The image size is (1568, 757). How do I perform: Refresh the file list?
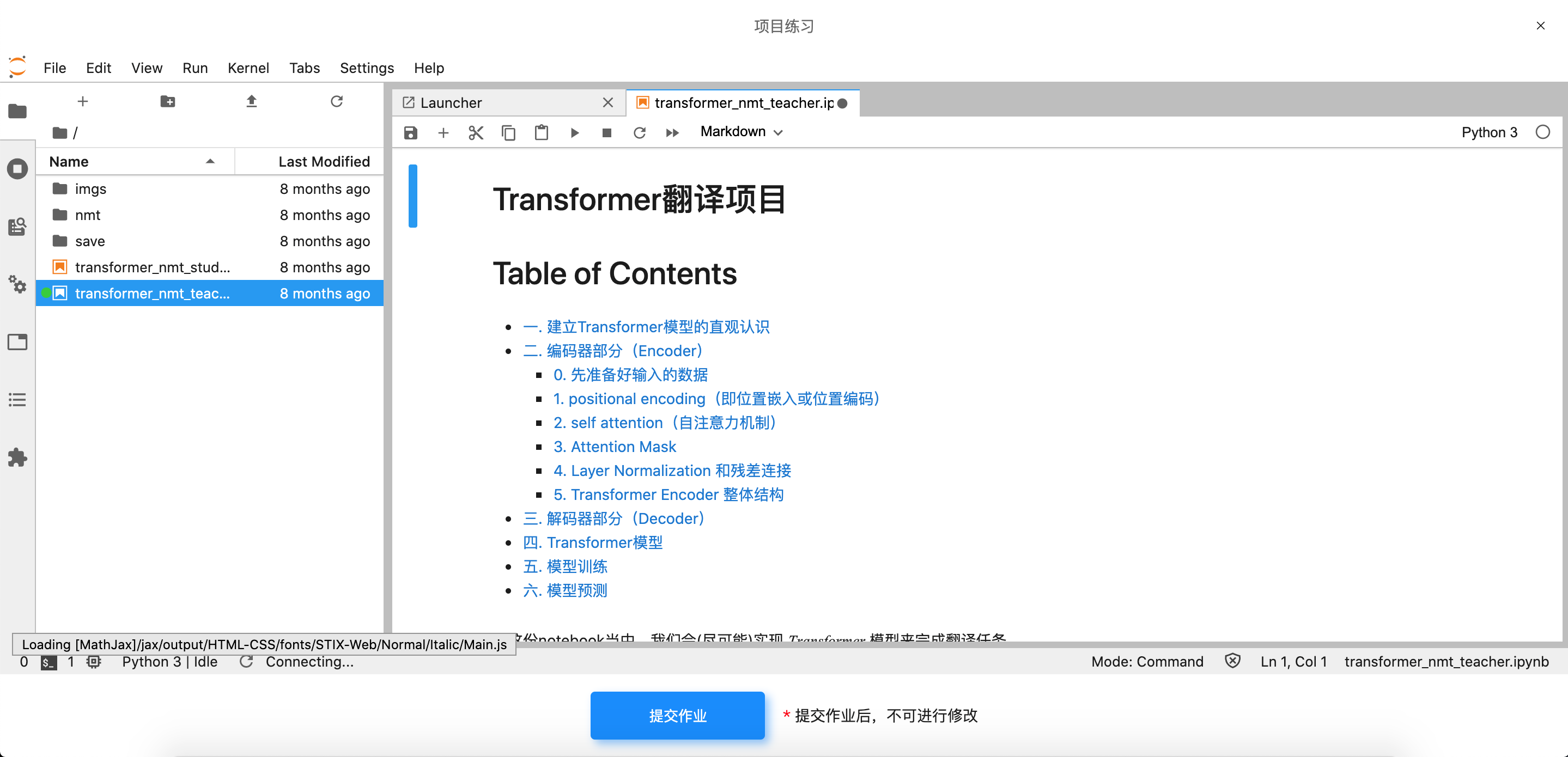[x=337, y=101]
